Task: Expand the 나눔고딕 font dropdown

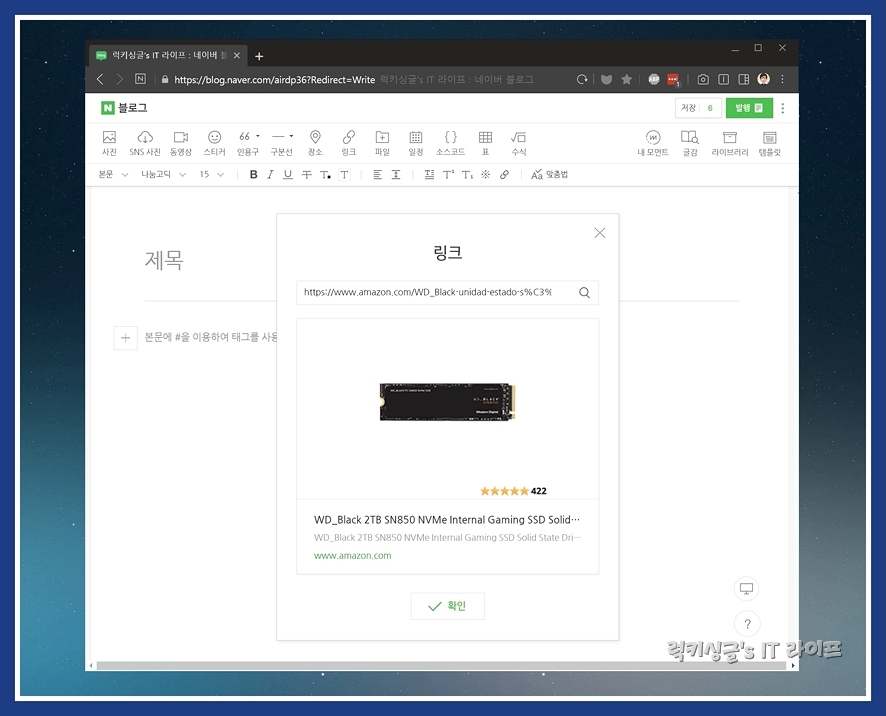Action: coord(163,175)
